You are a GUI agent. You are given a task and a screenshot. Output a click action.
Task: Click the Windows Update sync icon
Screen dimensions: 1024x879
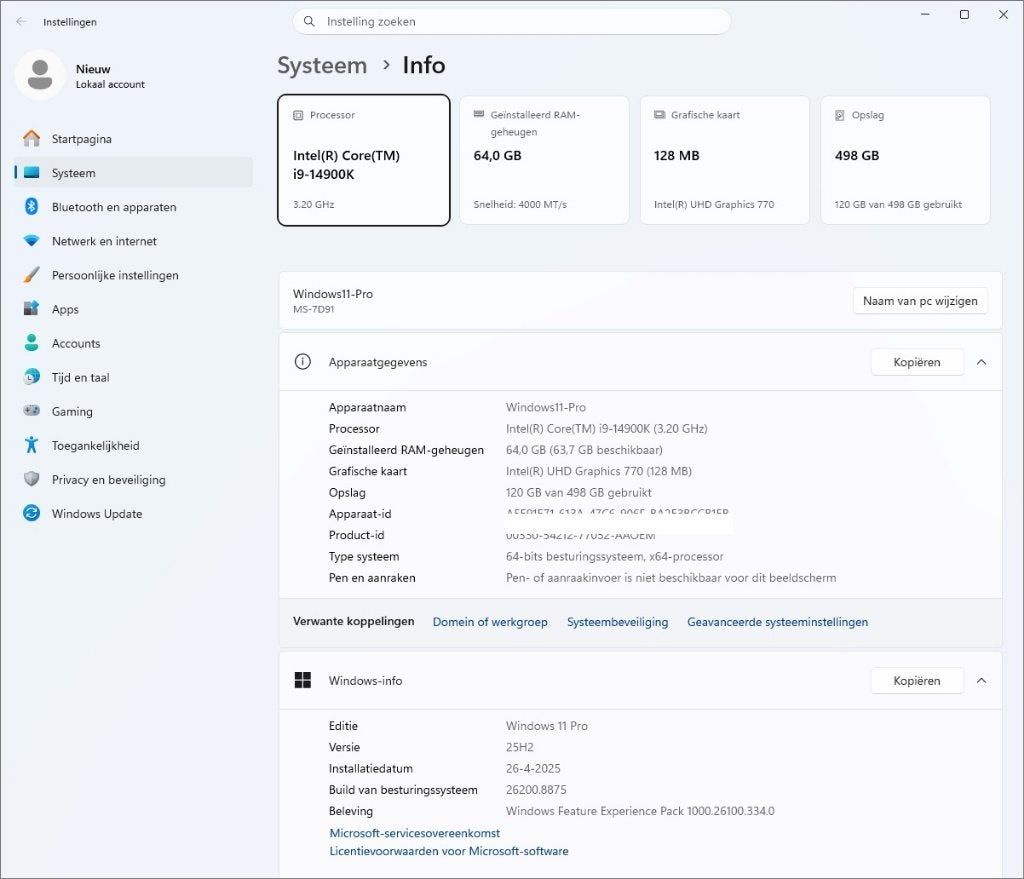point(31,513)
